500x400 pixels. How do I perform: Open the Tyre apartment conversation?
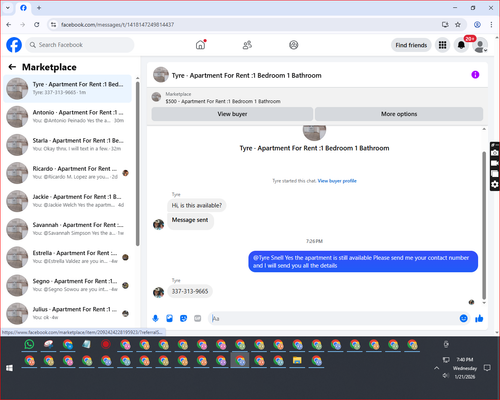[x=68, y=89]
